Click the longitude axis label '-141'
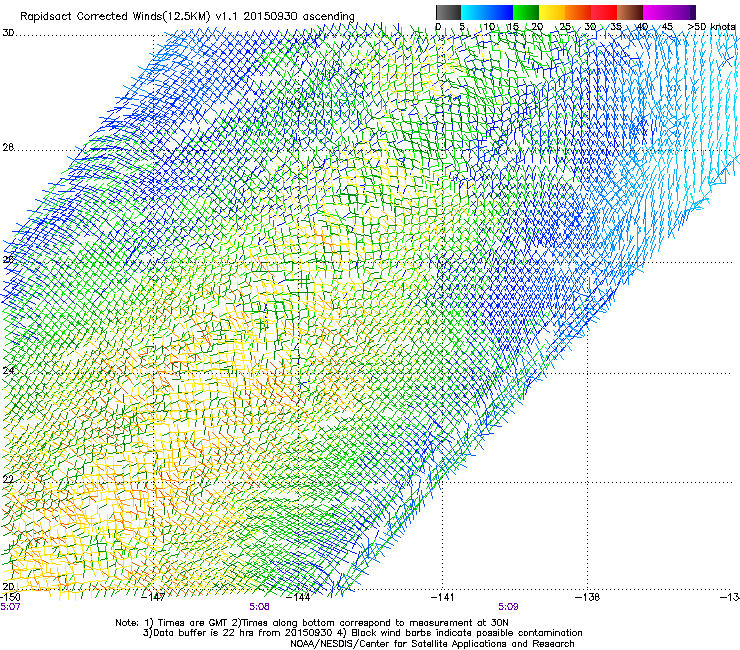Viewport: 740px width, 650px height. pyautogui.click(x=443, y=597)
